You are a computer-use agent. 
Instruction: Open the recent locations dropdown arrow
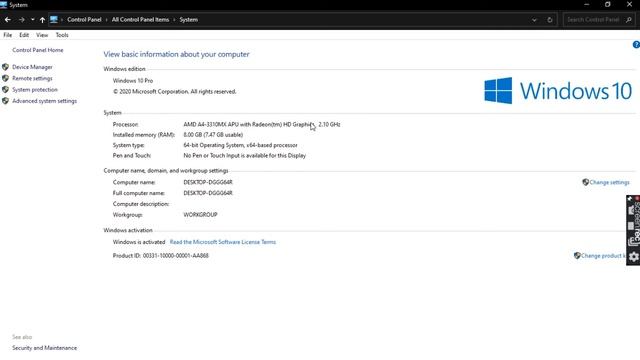point(33,20)
